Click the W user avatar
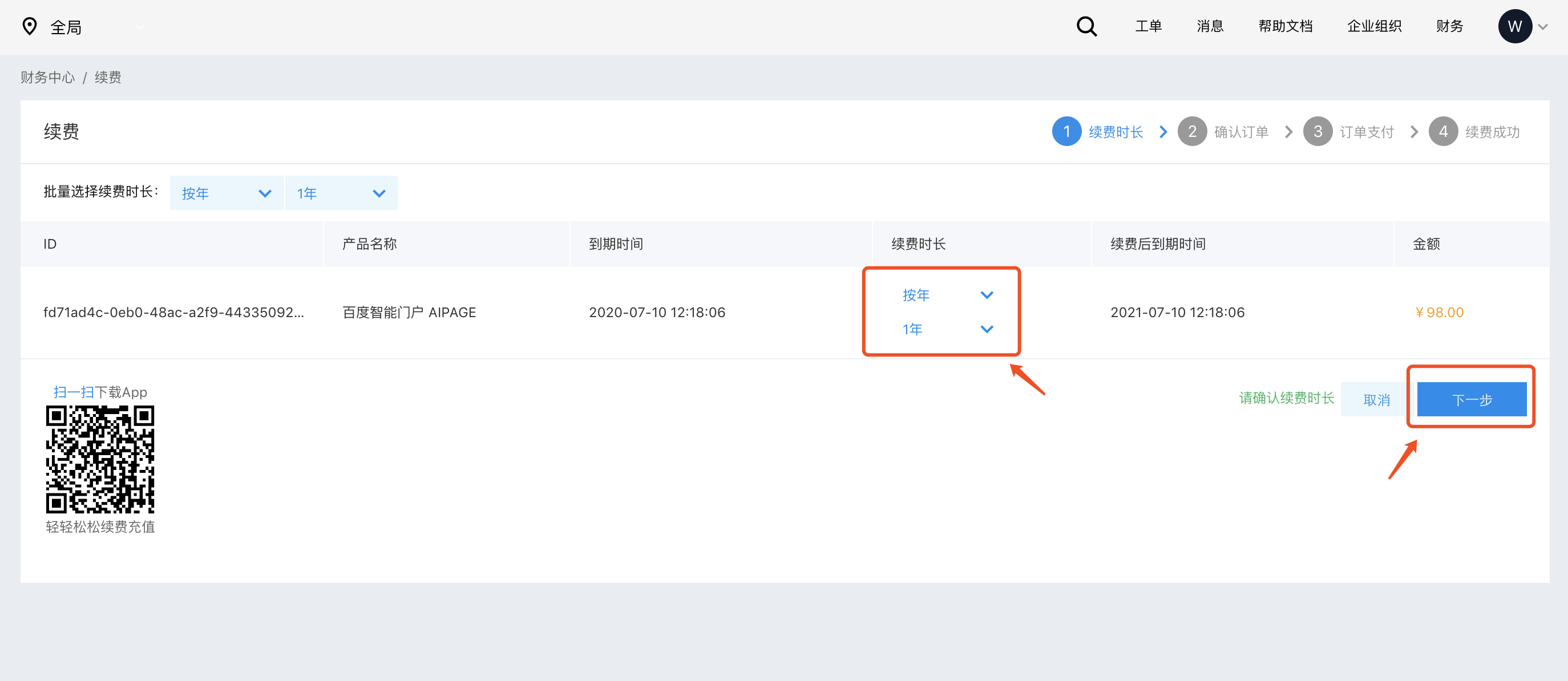1568x681 pixels. point(1514,26)
